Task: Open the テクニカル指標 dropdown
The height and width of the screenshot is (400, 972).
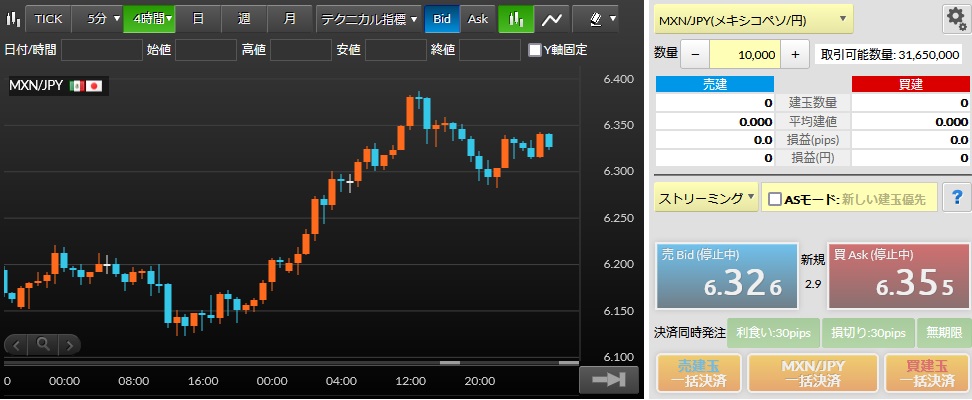Action: (369, 19)
